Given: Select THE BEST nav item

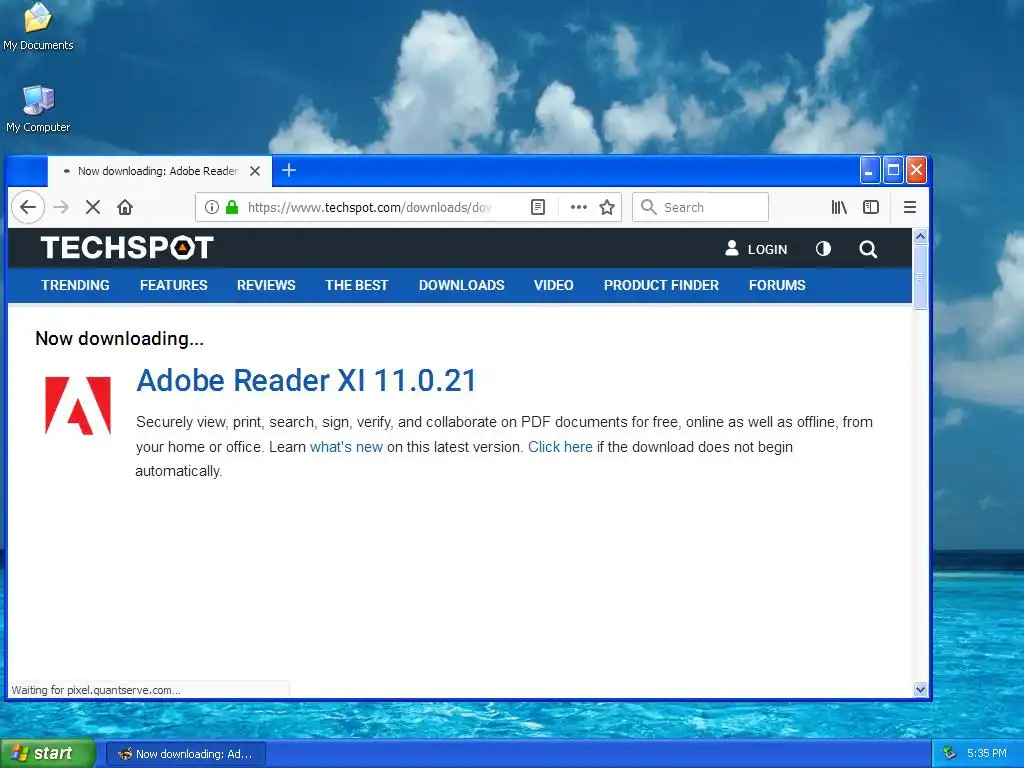Looking at the screenshot, I should point(357,285).
